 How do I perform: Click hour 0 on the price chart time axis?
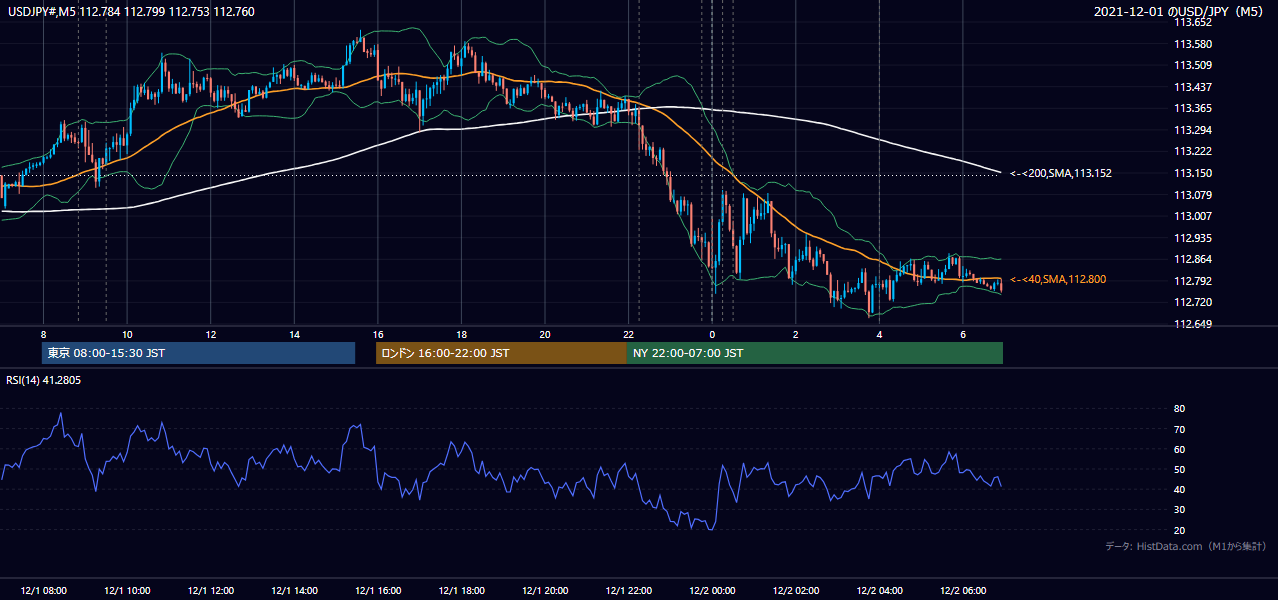(x=712, y=333)
